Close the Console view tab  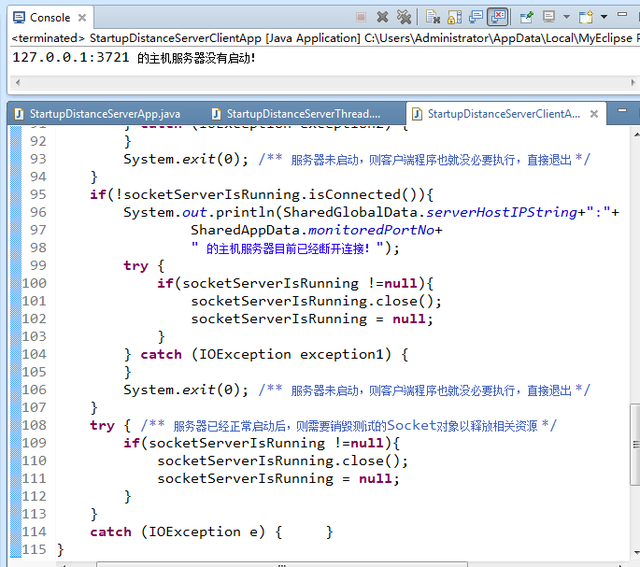click(82, 18)
